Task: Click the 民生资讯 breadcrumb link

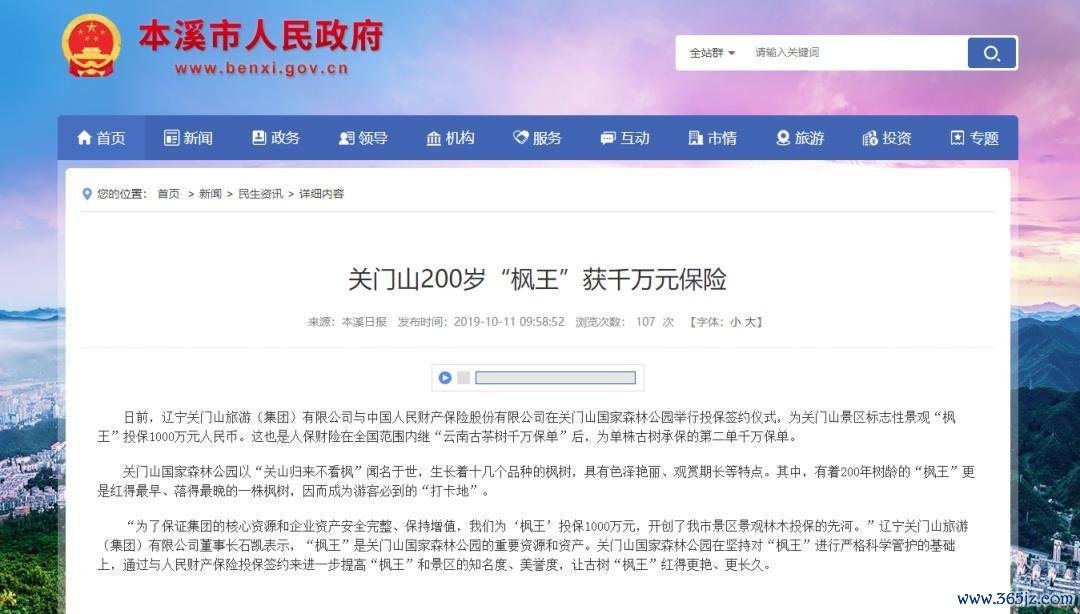Action: (260, 194)
